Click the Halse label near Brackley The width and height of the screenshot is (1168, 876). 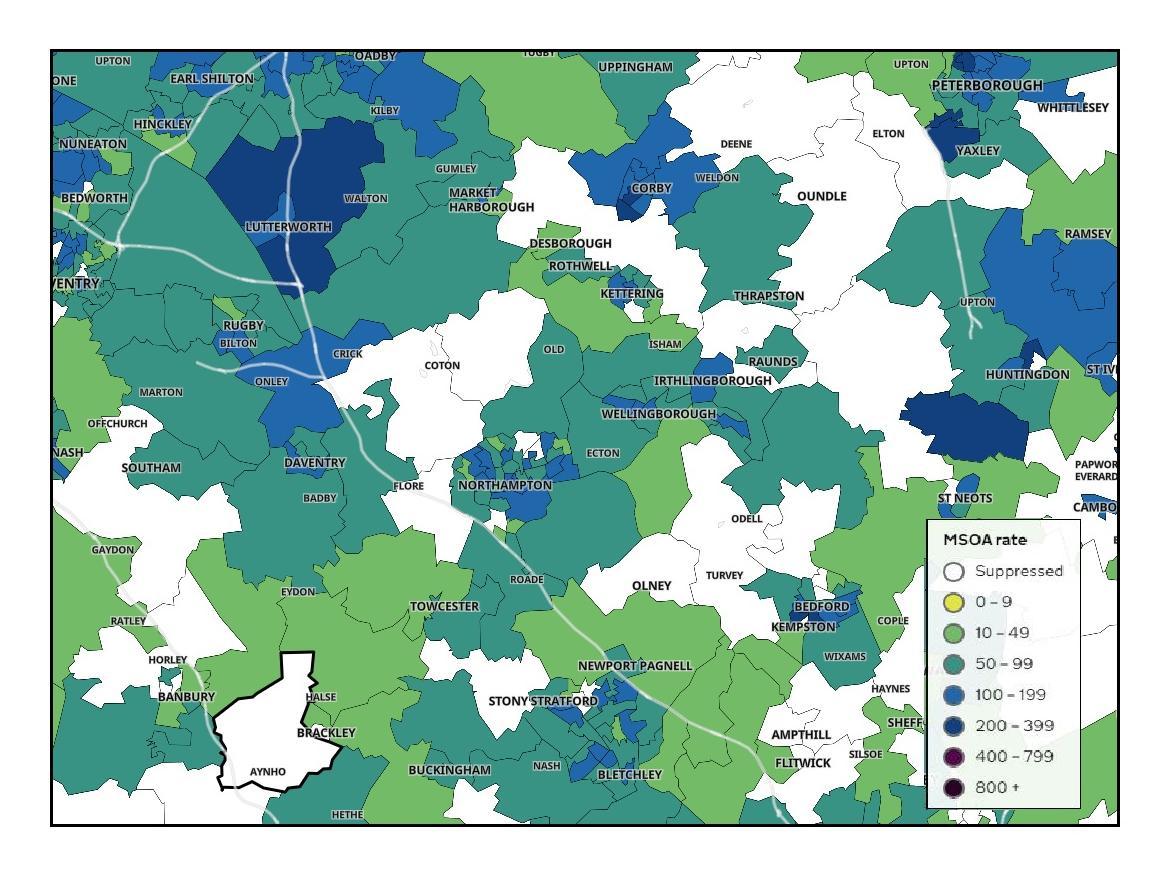tap(321, 697)
